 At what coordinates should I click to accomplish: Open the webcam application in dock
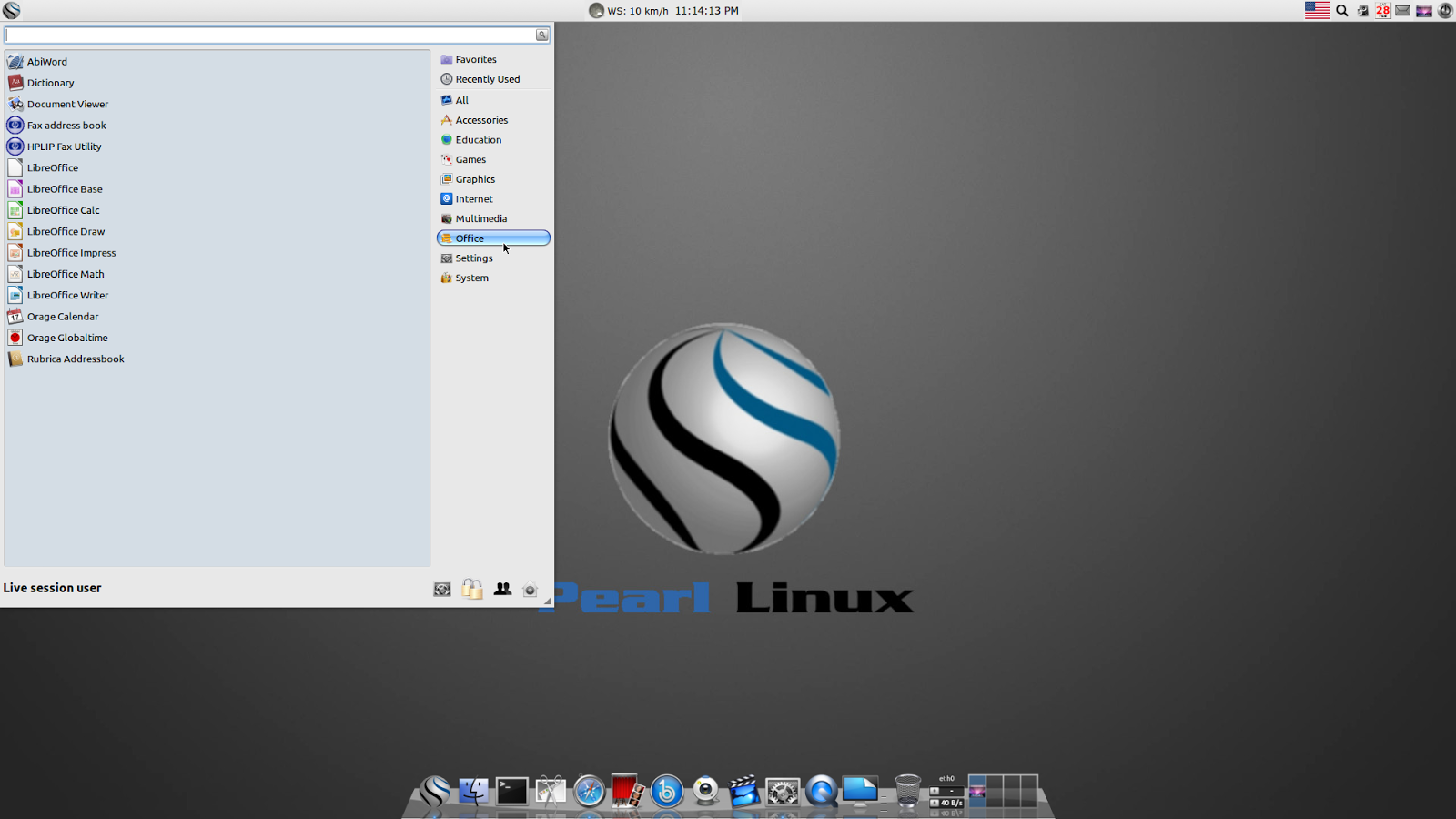pyautogui.click(x=705, y=791)
